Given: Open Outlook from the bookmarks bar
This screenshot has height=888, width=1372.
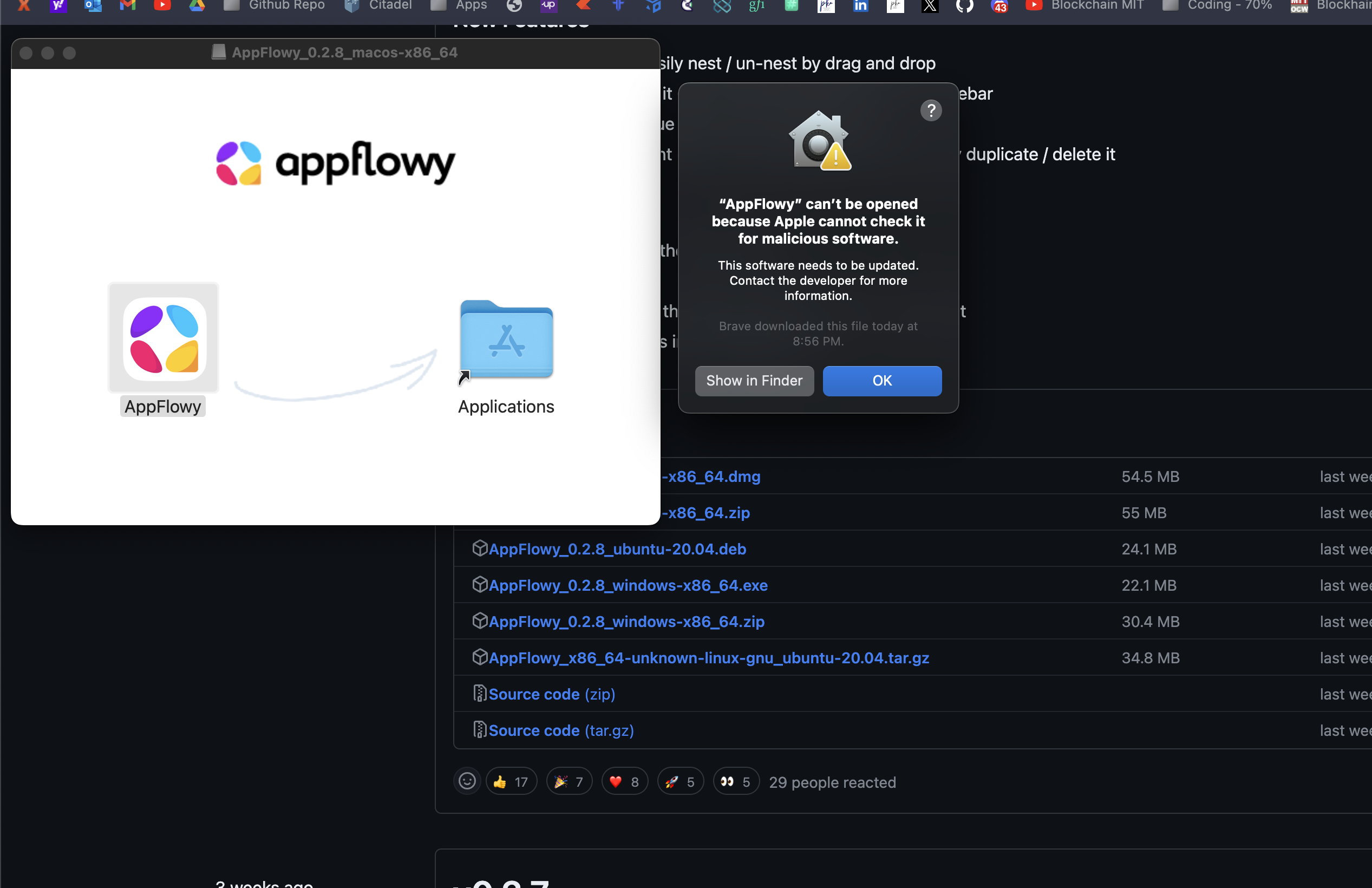Looking at the screenshot, I should 93,6.
